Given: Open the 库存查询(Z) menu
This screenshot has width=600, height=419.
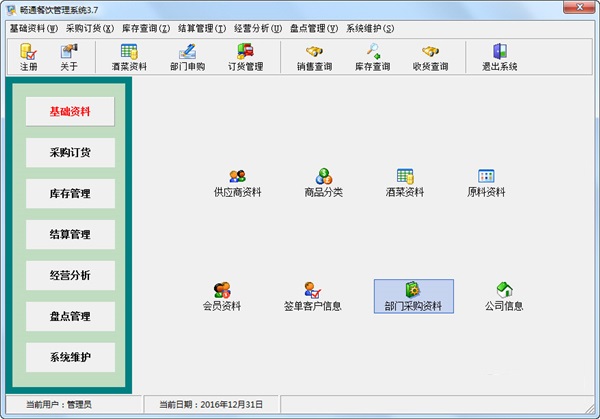Looking at the screenshot, I should tap(146, 28).
